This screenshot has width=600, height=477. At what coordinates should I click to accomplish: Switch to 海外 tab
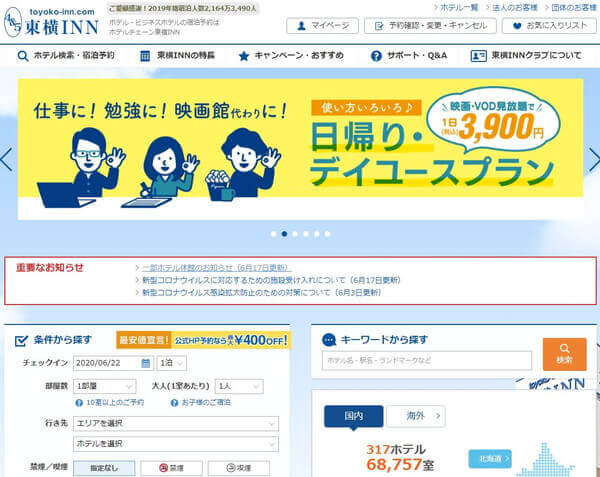(416, 416)
